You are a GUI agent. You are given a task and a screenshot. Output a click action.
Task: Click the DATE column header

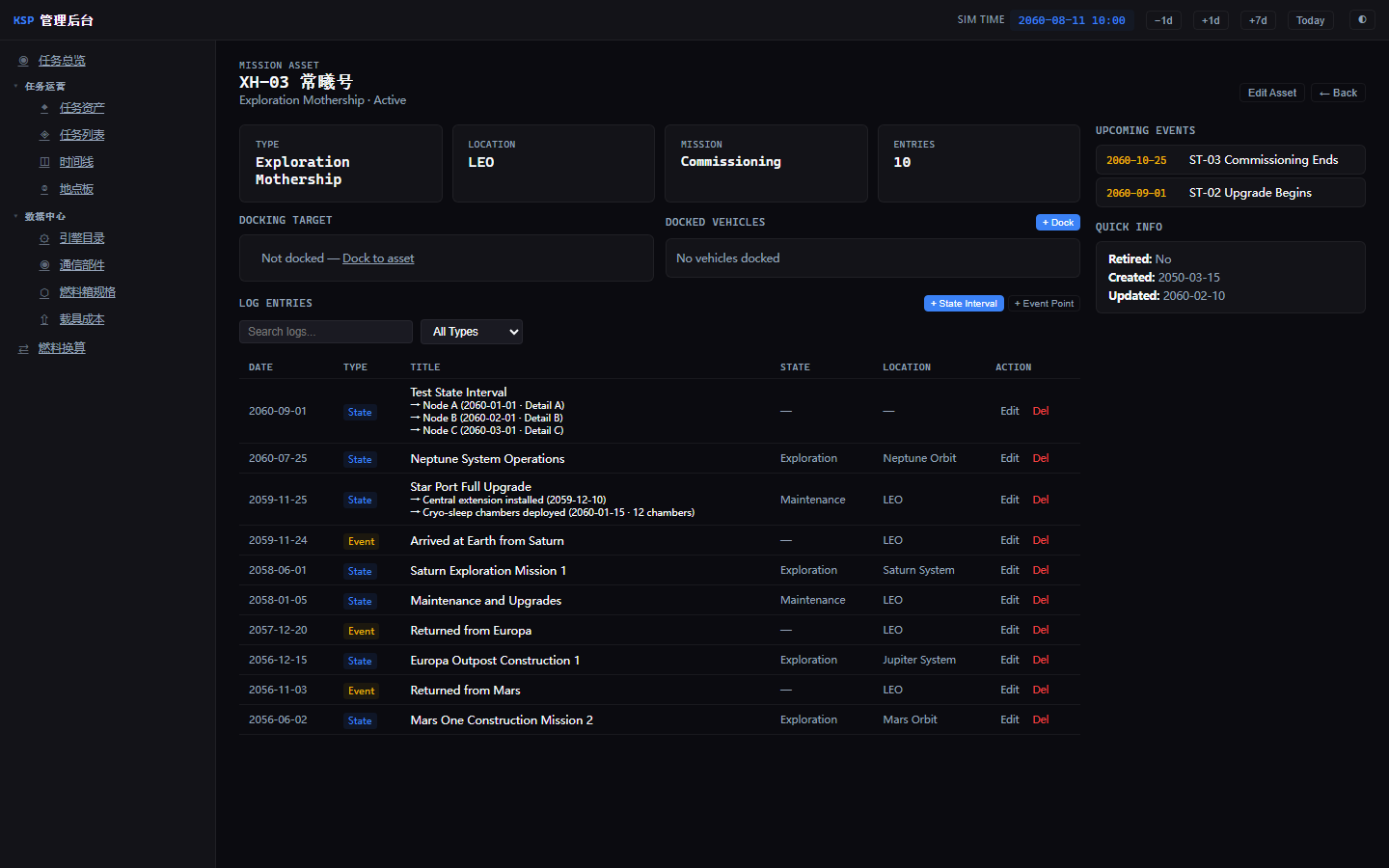coord(260,367)
